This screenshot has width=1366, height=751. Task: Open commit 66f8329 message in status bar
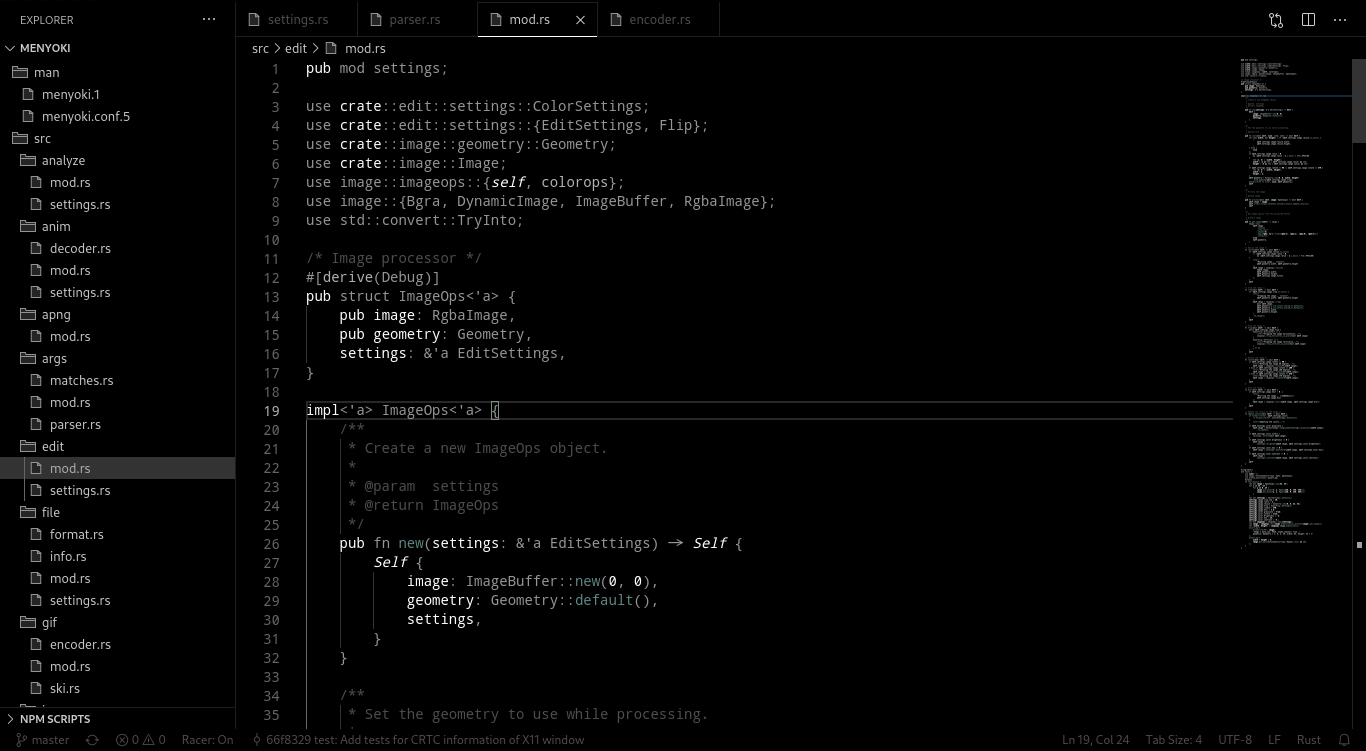click(417, 740)
